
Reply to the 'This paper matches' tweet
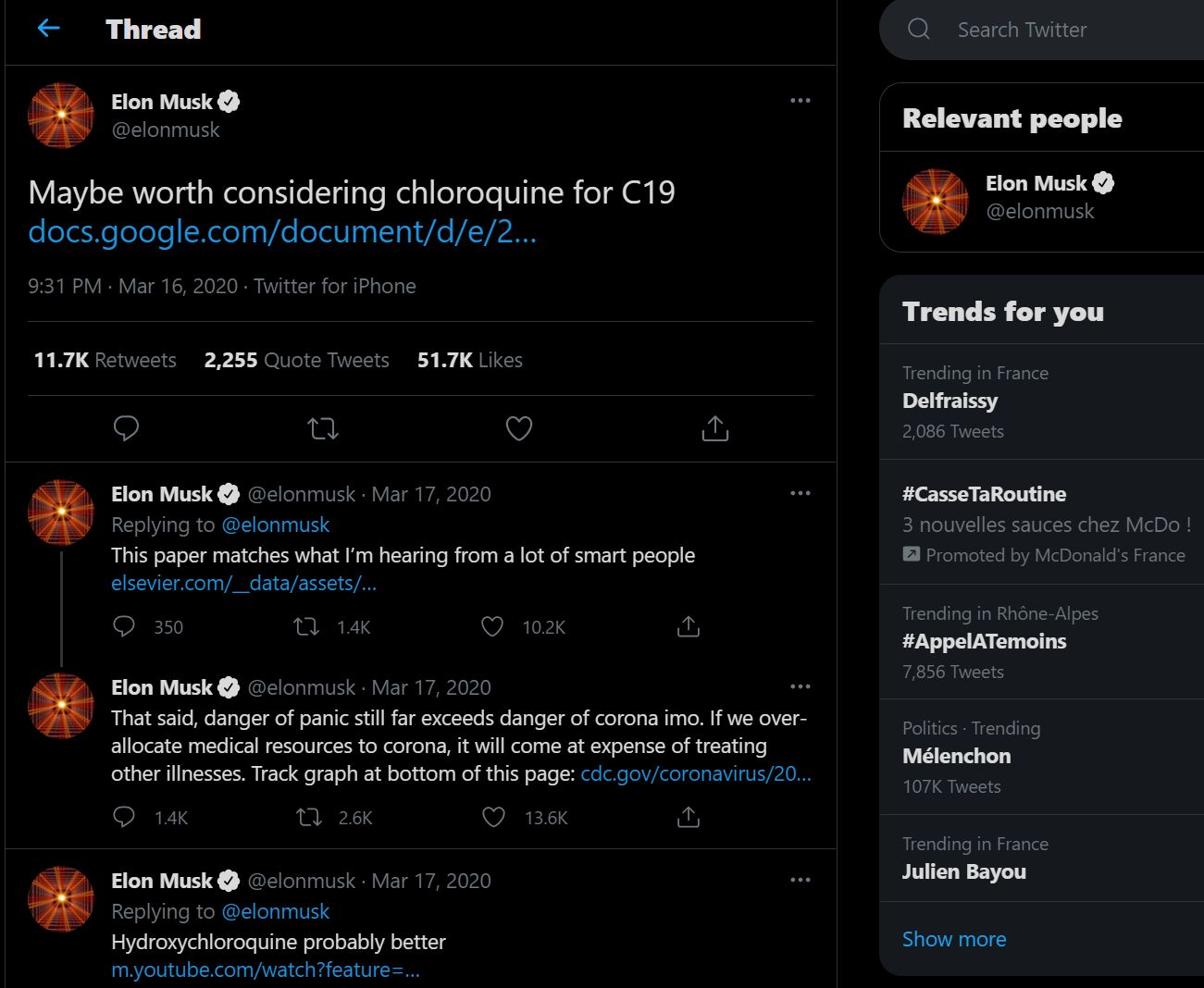(x=124, y=627)
